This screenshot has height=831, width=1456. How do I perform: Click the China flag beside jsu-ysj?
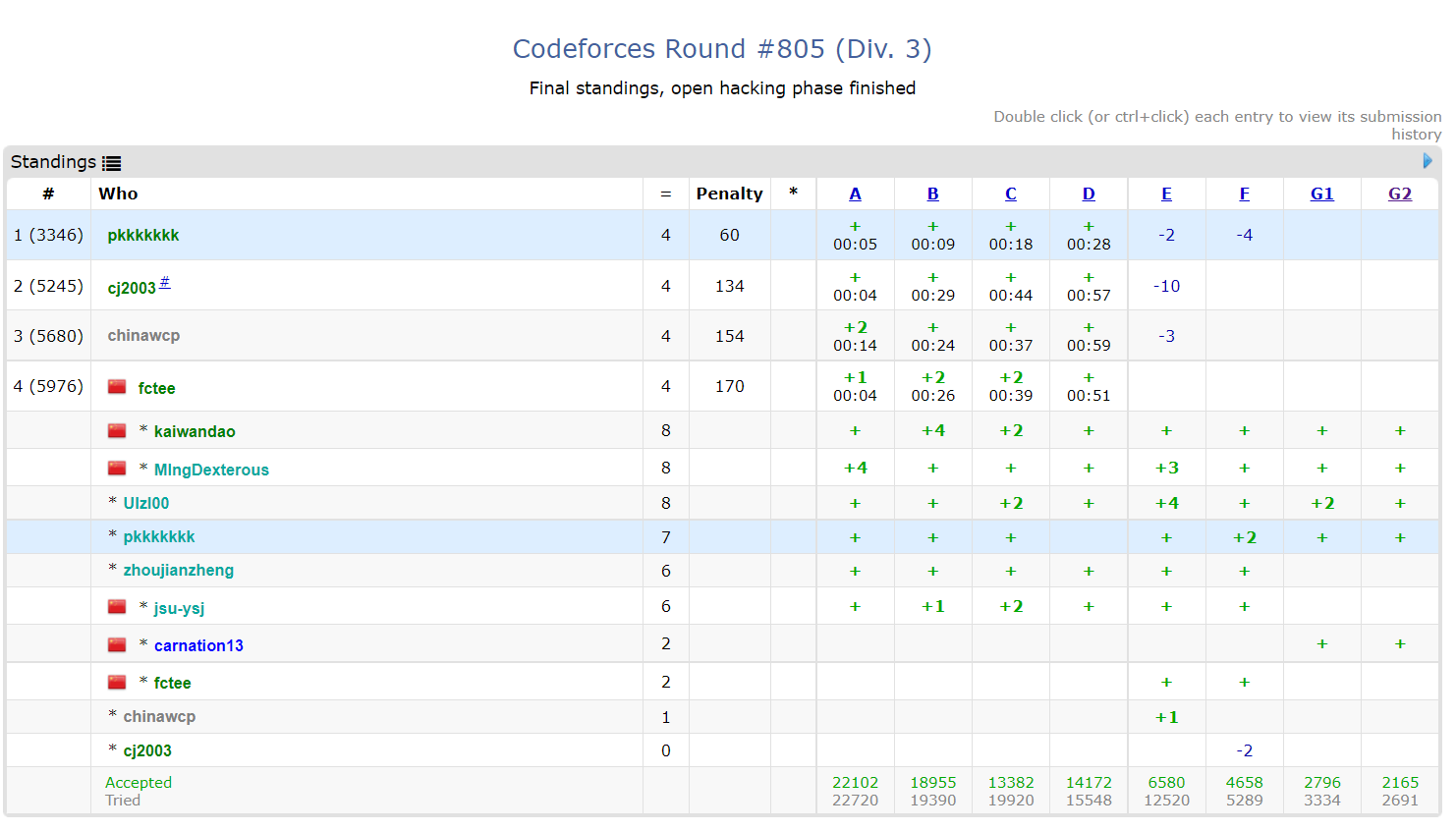click(x=117, y=607)
